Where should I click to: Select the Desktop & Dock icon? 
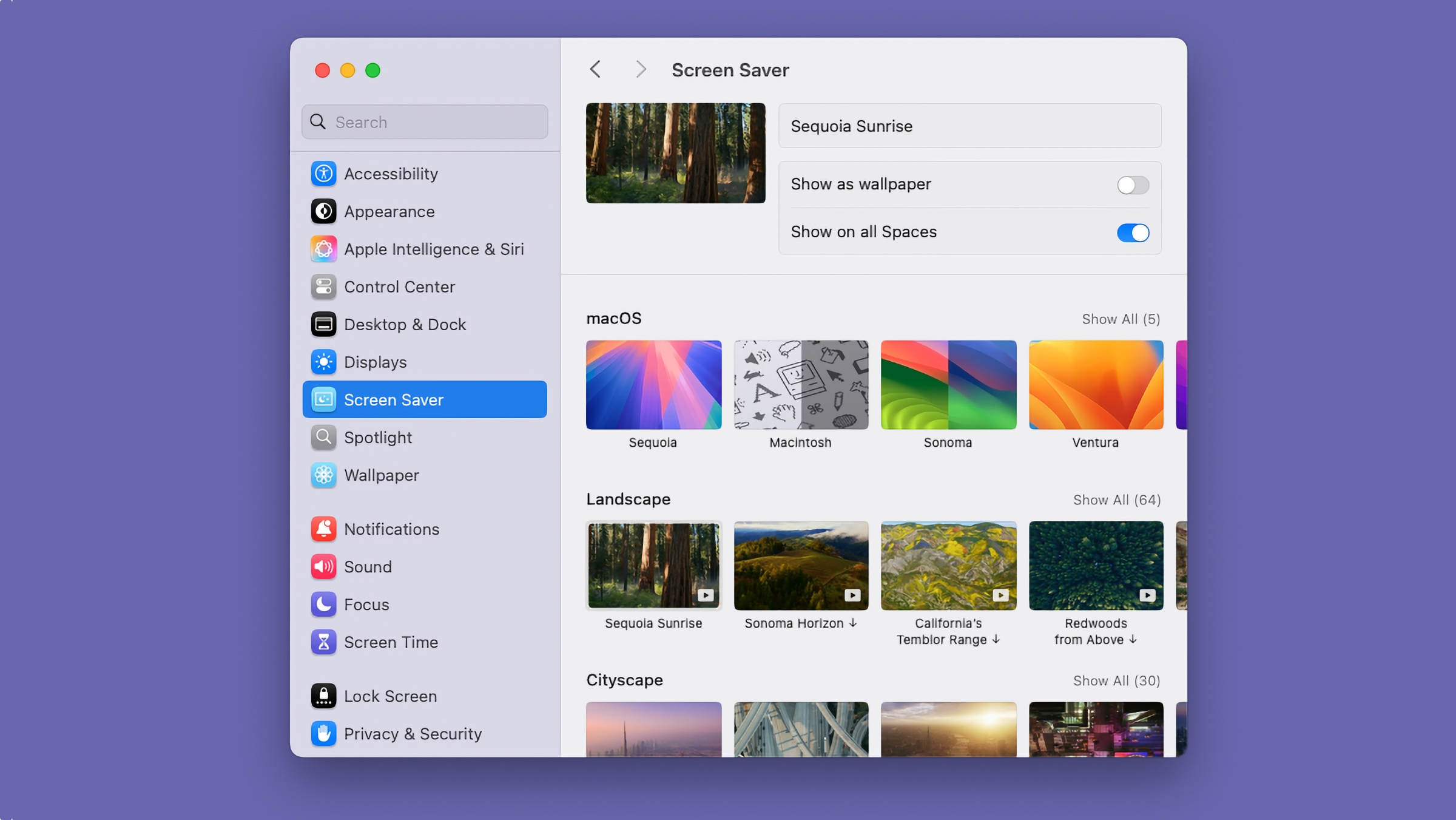[323, 324]
